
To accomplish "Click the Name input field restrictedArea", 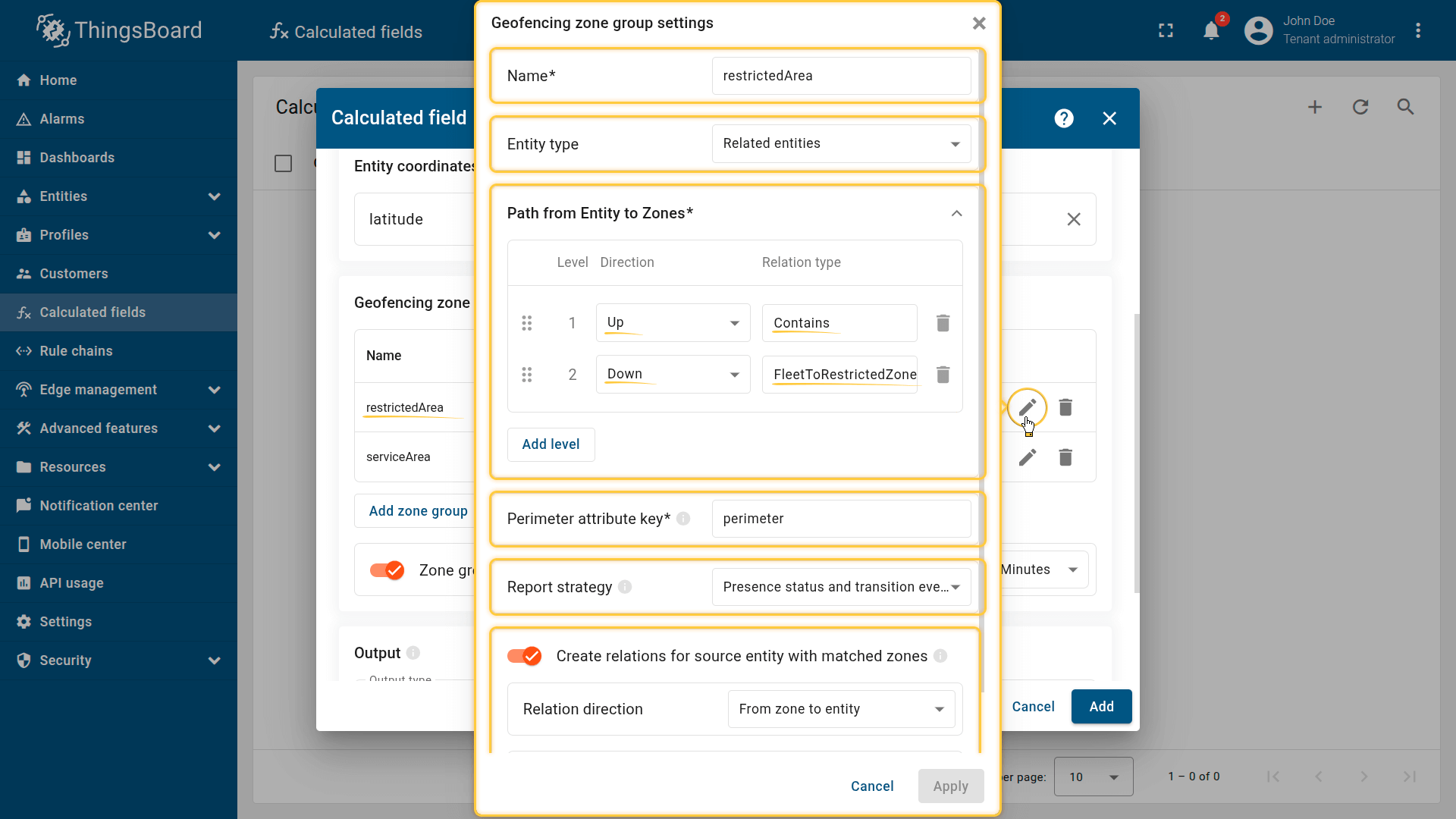I will coord(841,76).
